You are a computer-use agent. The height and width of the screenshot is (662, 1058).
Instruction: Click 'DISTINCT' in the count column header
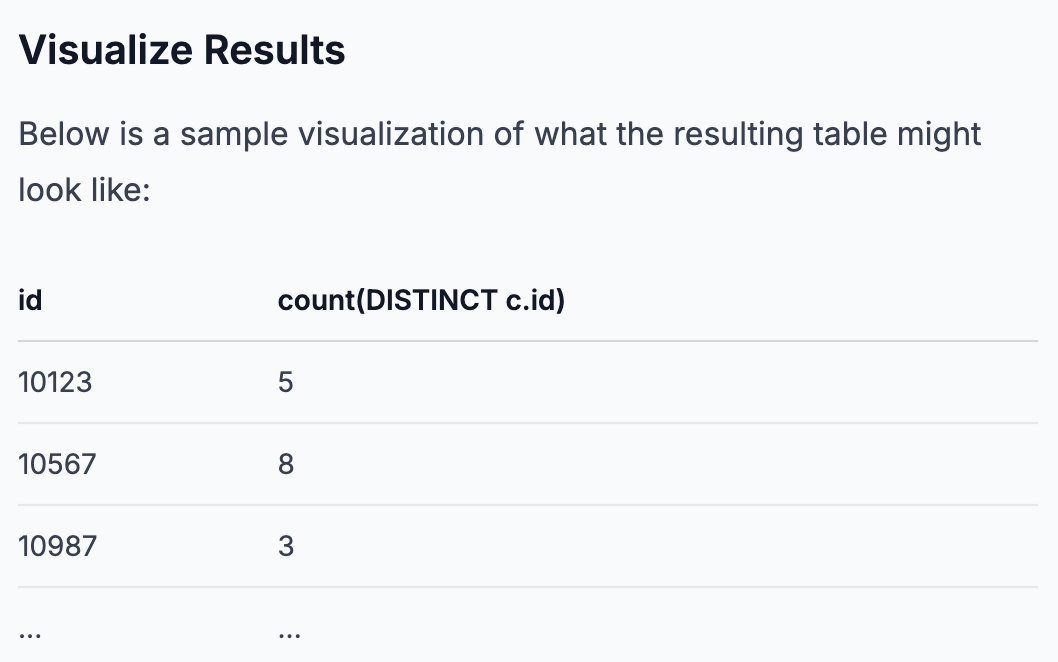pos(432,300)
